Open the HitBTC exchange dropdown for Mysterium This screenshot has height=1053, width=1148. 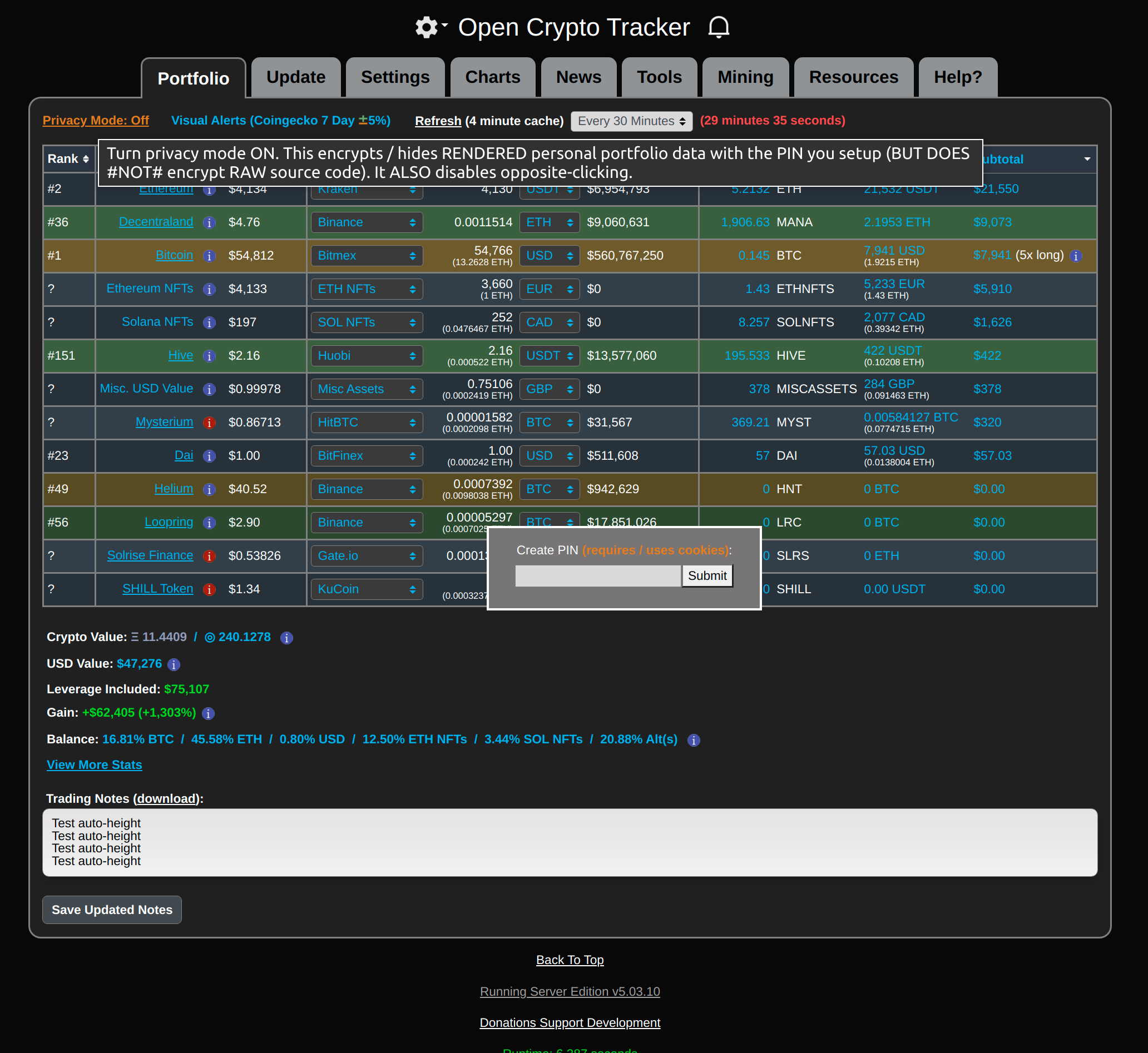367,422
